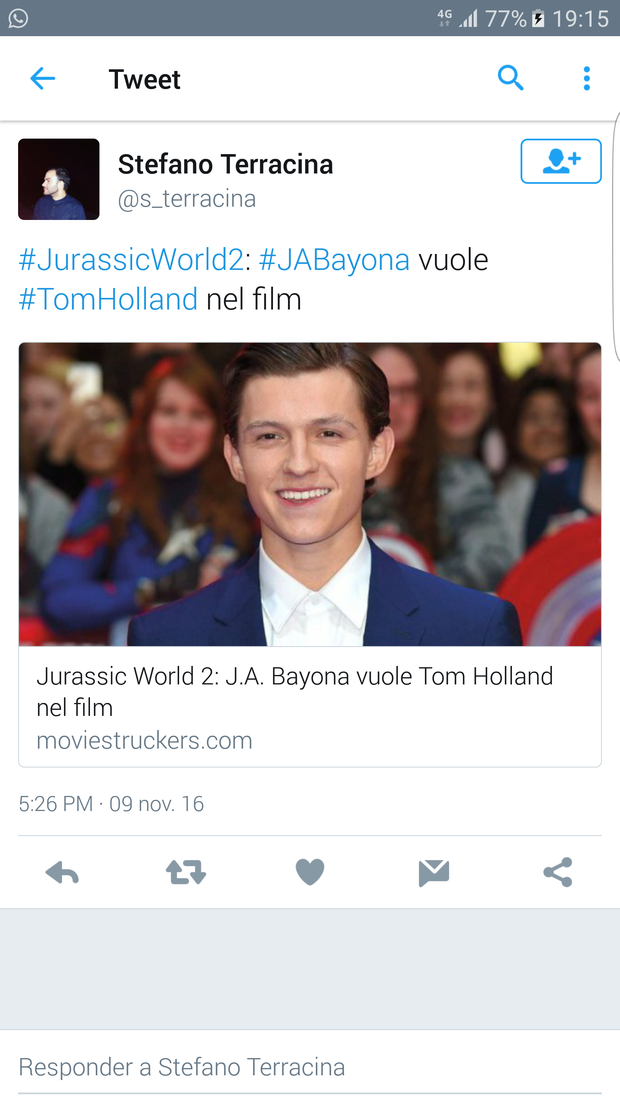The width and height of the screenshot is (620, 1102).
Task: Reply to the tweet with the arrow icon
Action: coord(62,872)
